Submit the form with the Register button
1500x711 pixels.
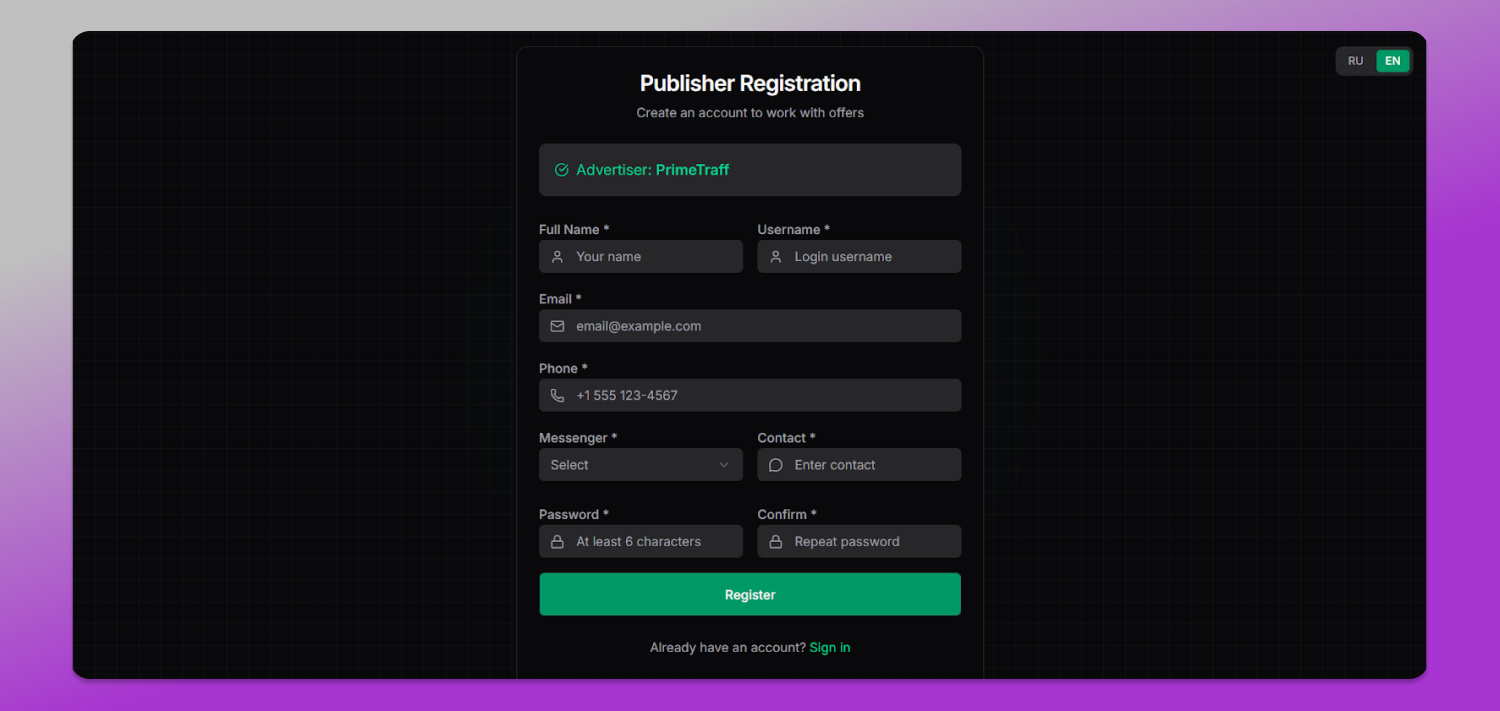pos(750,594)
